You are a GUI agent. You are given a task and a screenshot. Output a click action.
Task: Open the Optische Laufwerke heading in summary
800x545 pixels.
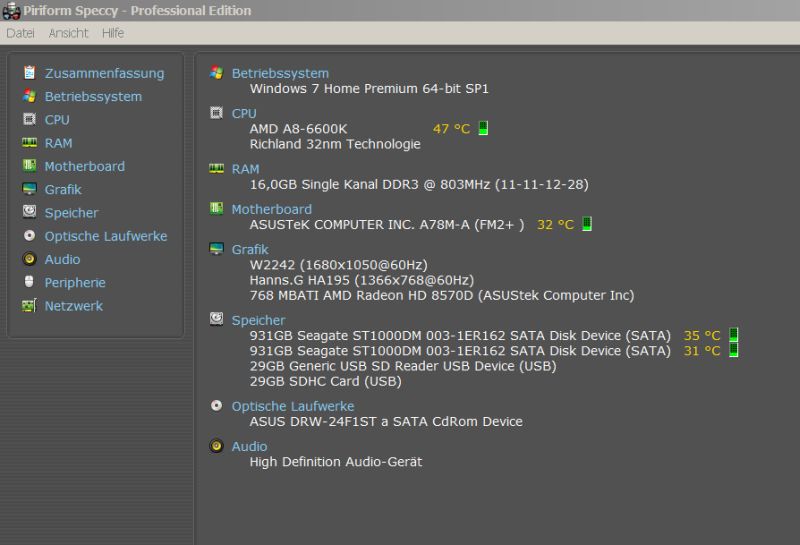293,406
